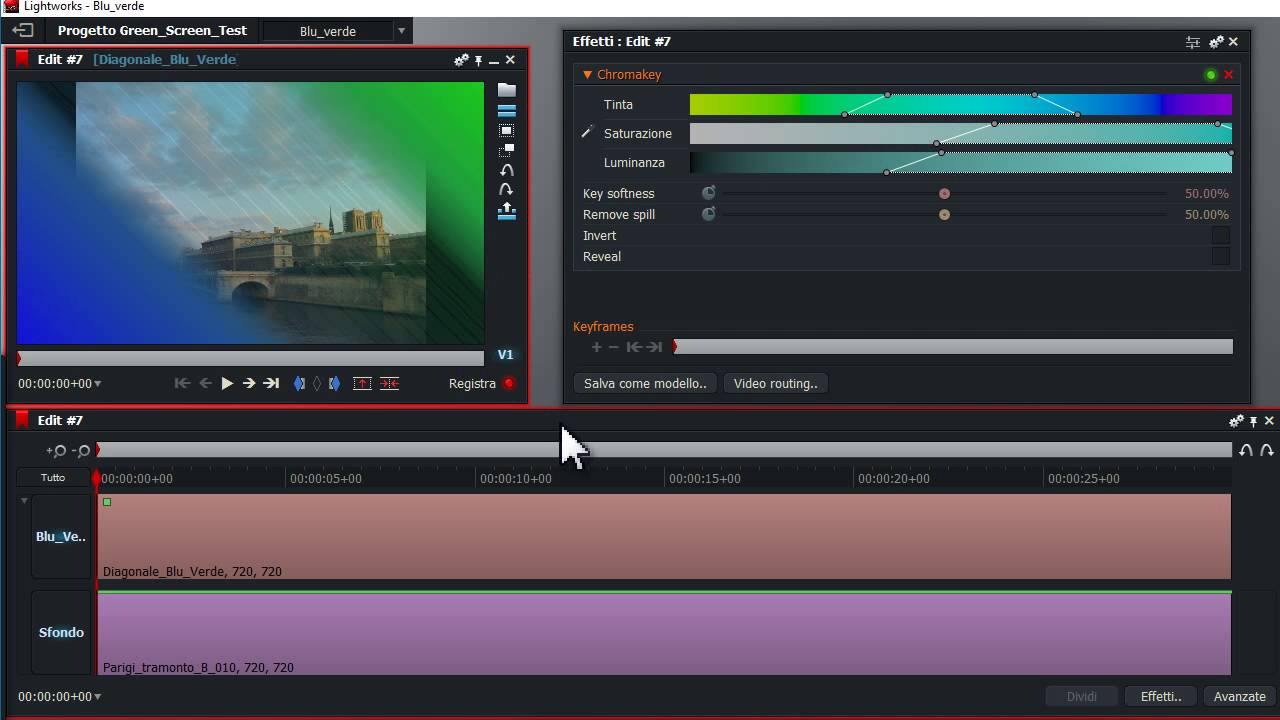Image resolution: width=1280 pixels, height=720 pixels.
Task: Go to next keyframe
Action: pyautogui.click(x=654, y=347)
